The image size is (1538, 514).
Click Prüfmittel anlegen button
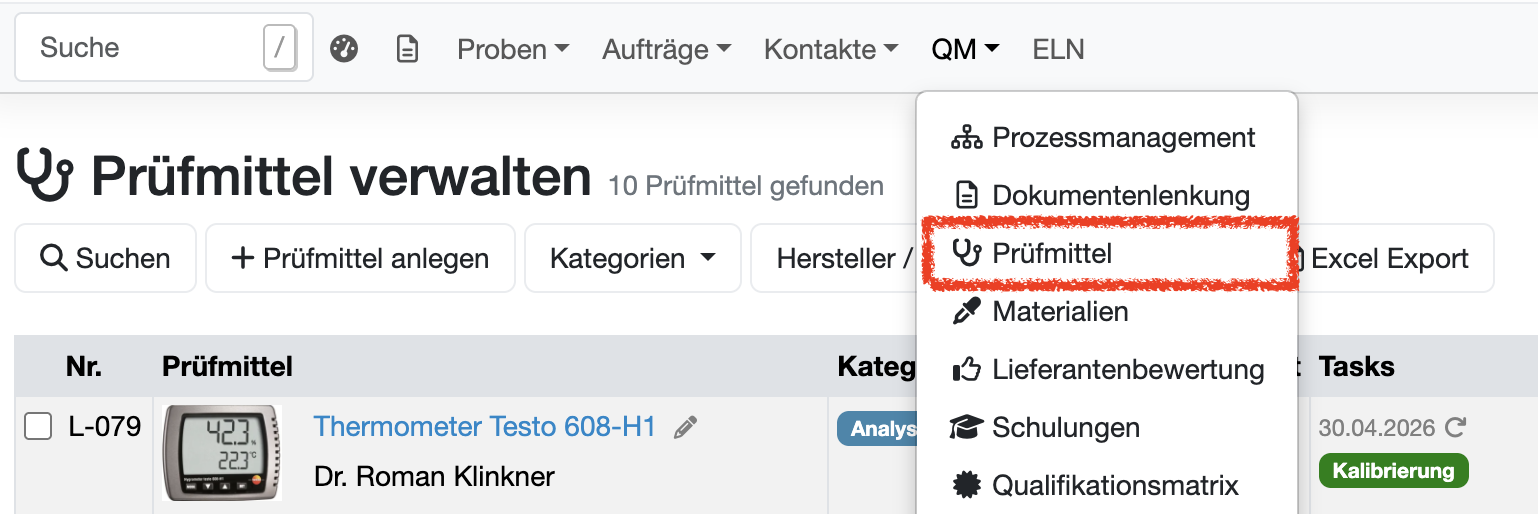(360, 258)
